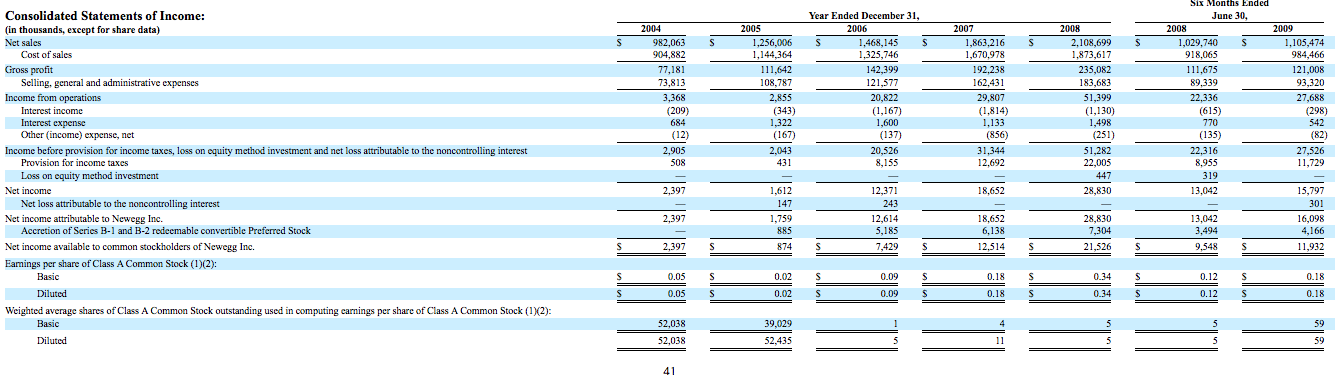Select the 2005 column header

click(x=751, y=30)
